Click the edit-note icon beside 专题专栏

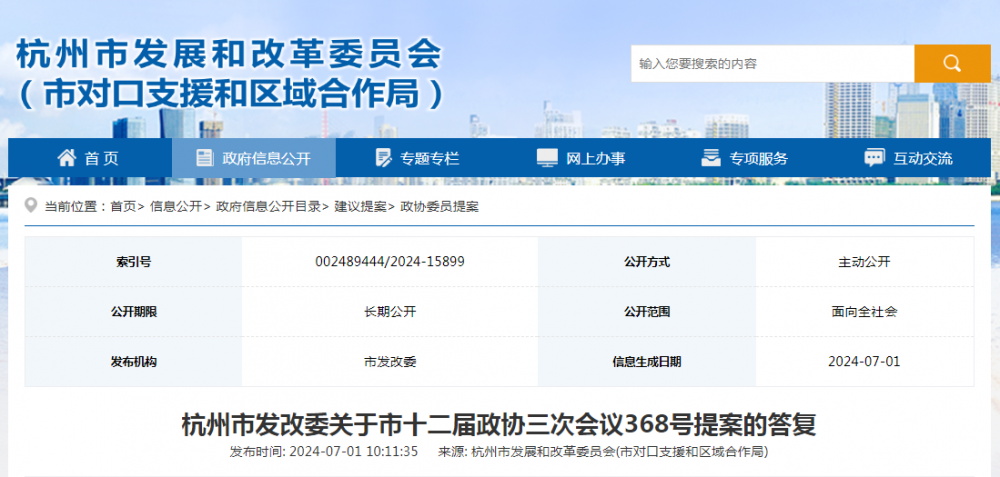(x=383, y=158)
